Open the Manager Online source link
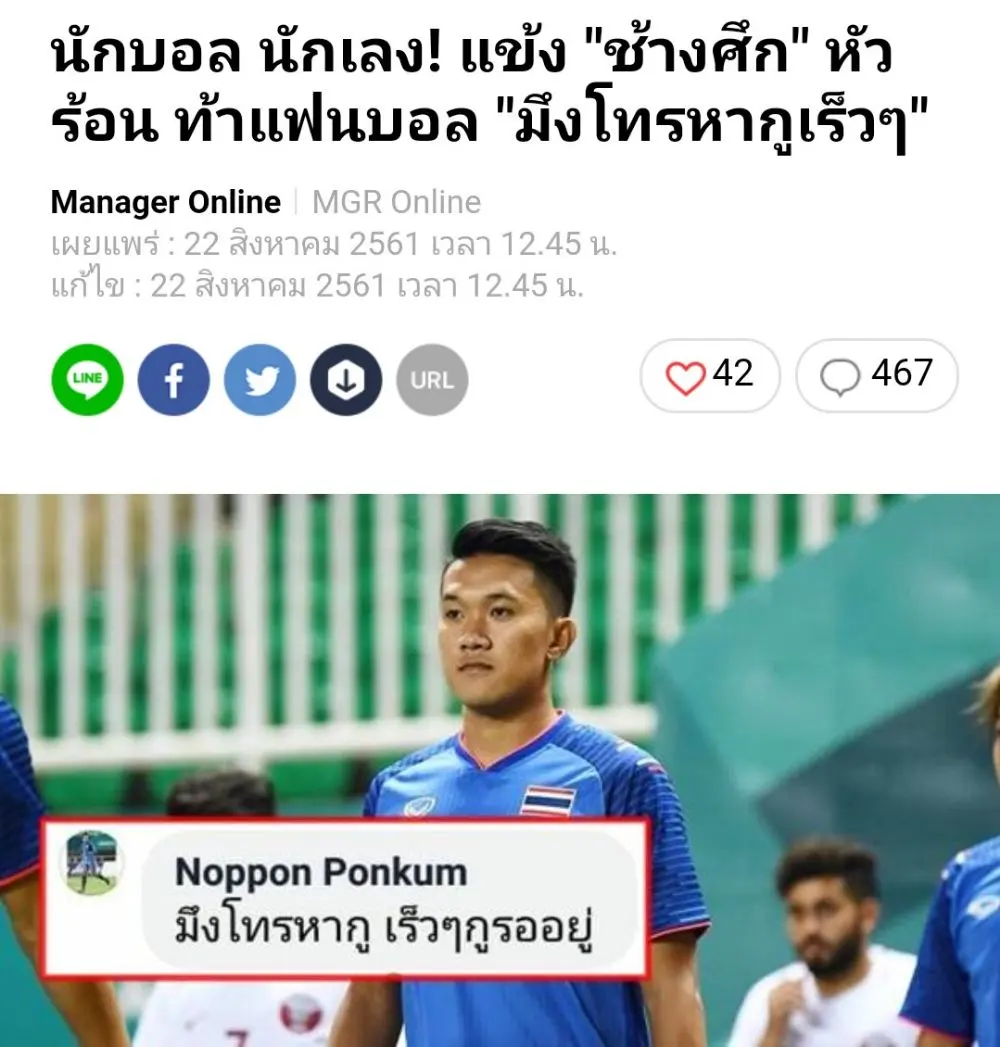Image resolution: width=1000 pixels, height=1047 pixels. click(166, 202)
